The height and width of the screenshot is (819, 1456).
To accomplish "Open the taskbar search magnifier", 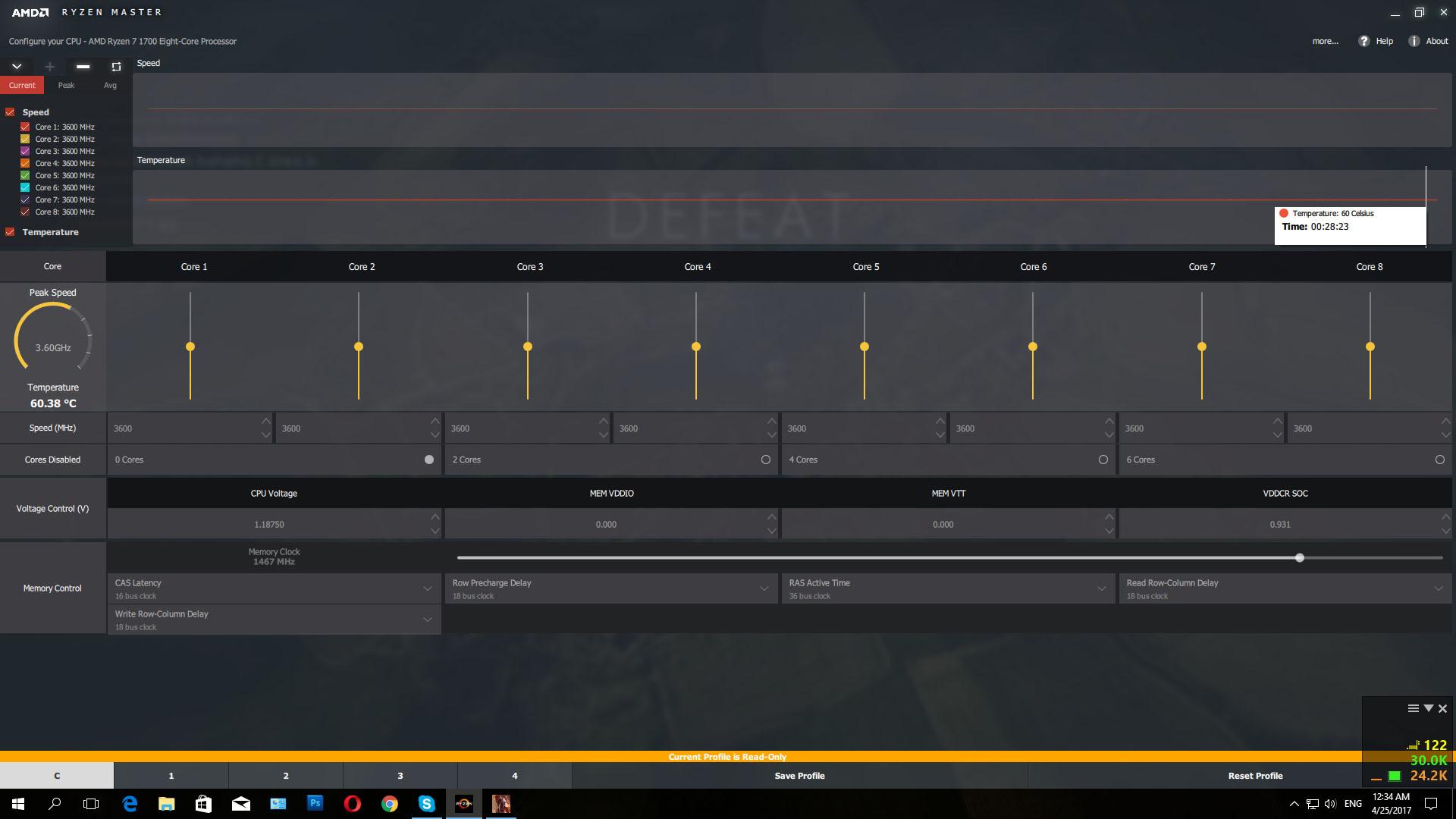I will (x=55, y=804).
